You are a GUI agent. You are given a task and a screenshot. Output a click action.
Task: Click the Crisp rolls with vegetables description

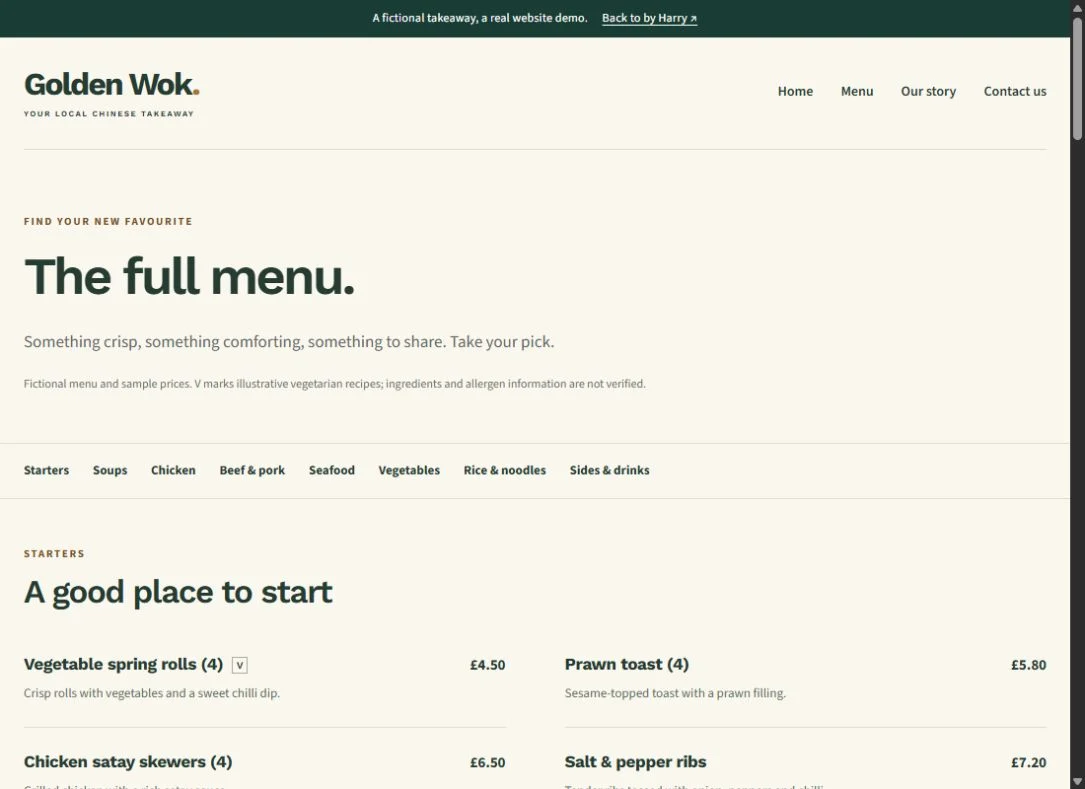coord(152,693)
